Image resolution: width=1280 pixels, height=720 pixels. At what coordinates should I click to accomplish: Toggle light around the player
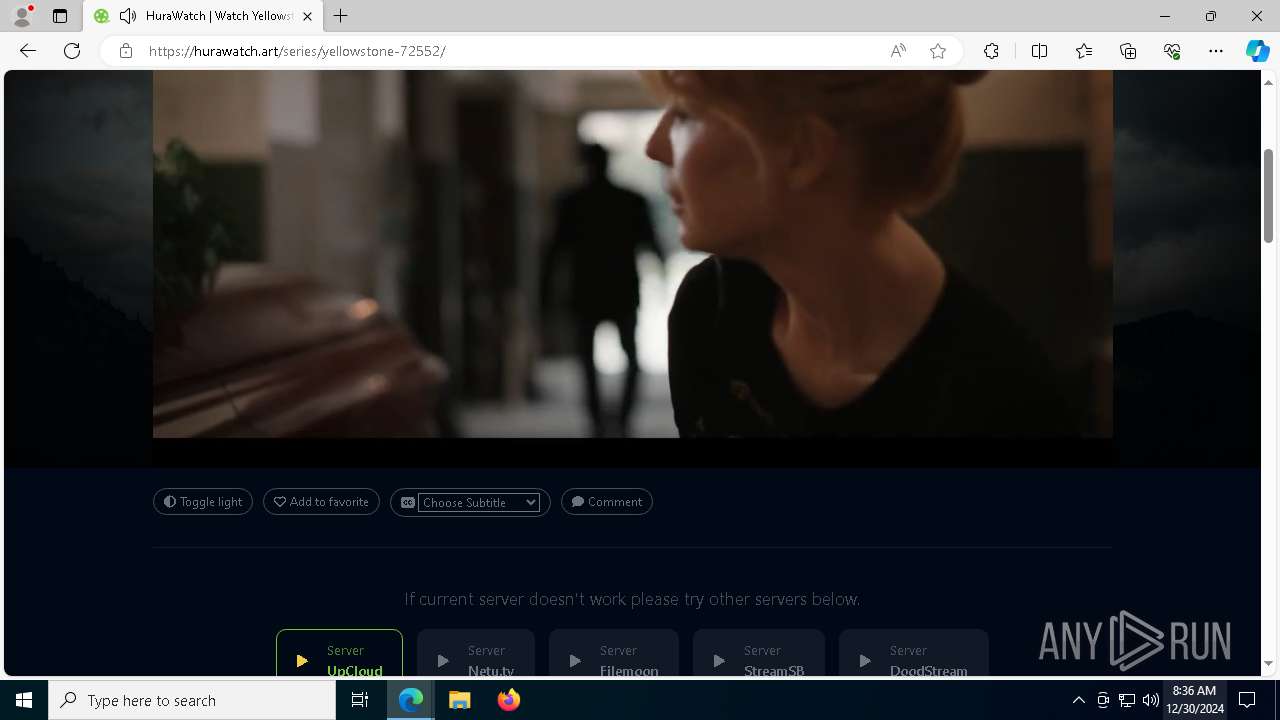[x=203, y=502]
